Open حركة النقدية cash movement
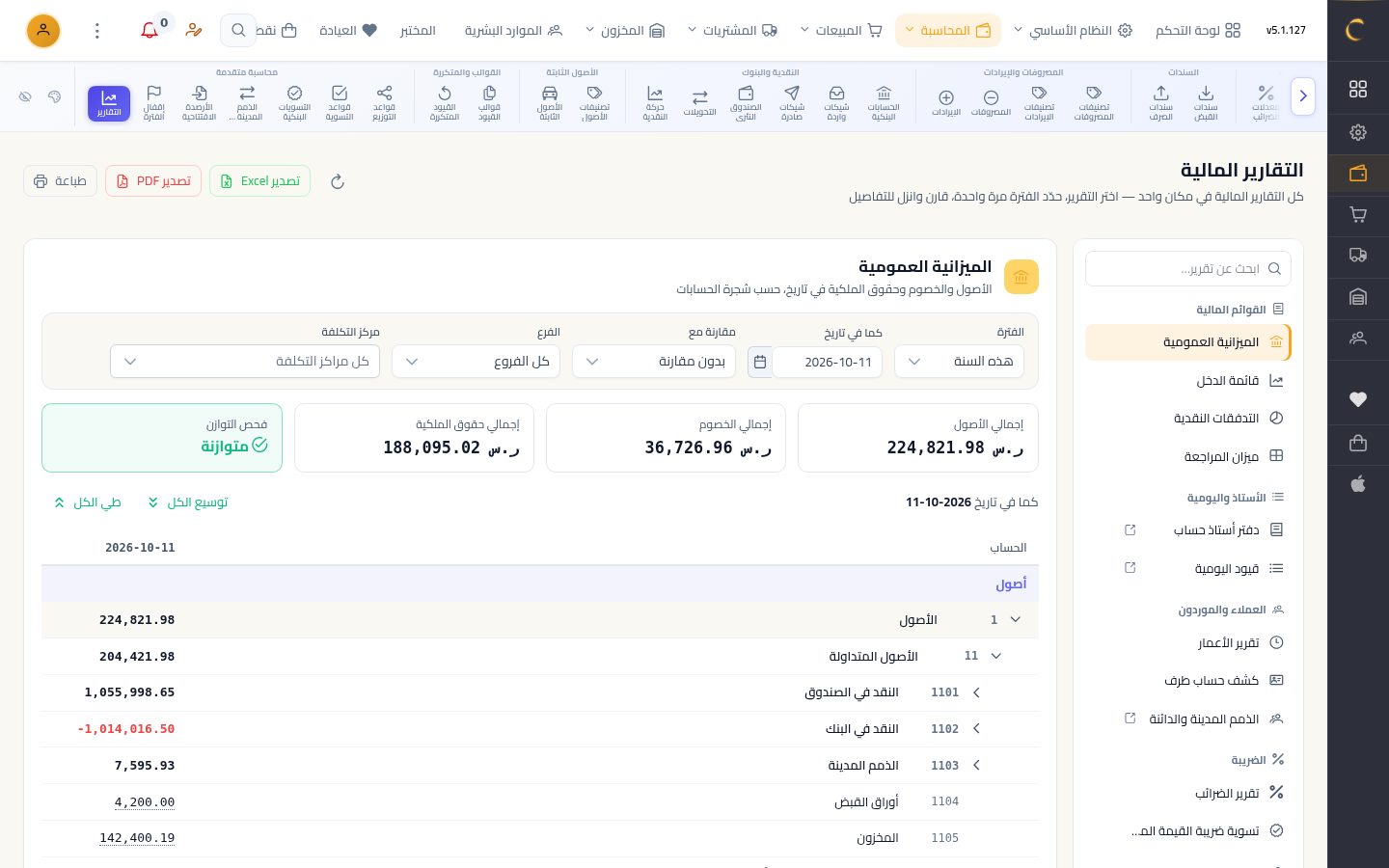Viewport: 1389px width, 868px height. [655, 103]
